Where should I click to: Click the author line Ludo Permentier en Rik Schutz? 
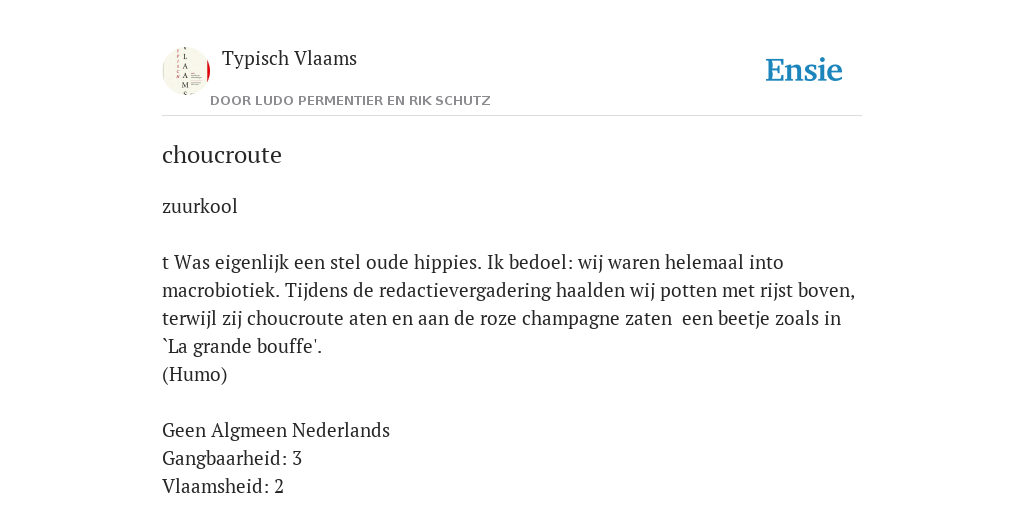[350, 101]
